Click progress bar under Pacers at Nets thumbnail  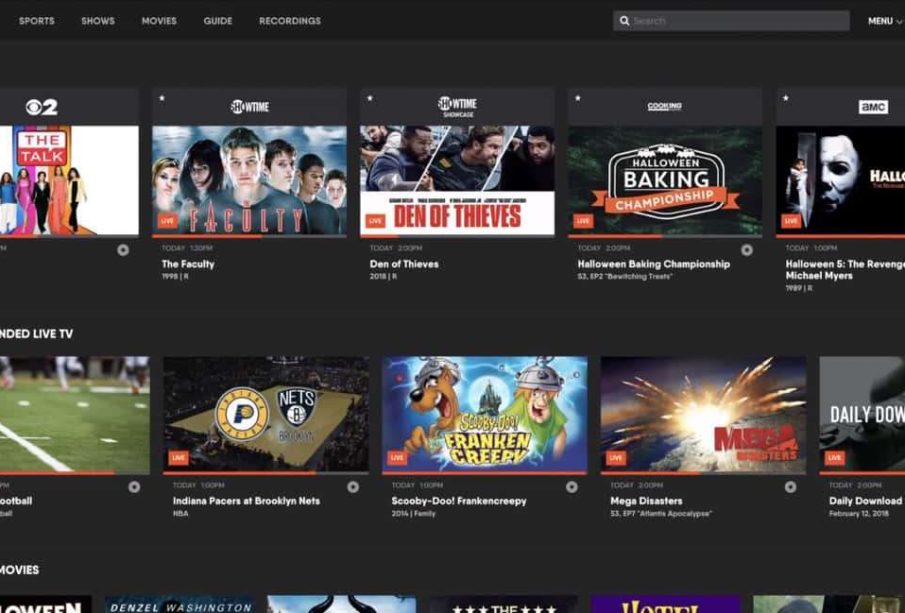point(266,473)
